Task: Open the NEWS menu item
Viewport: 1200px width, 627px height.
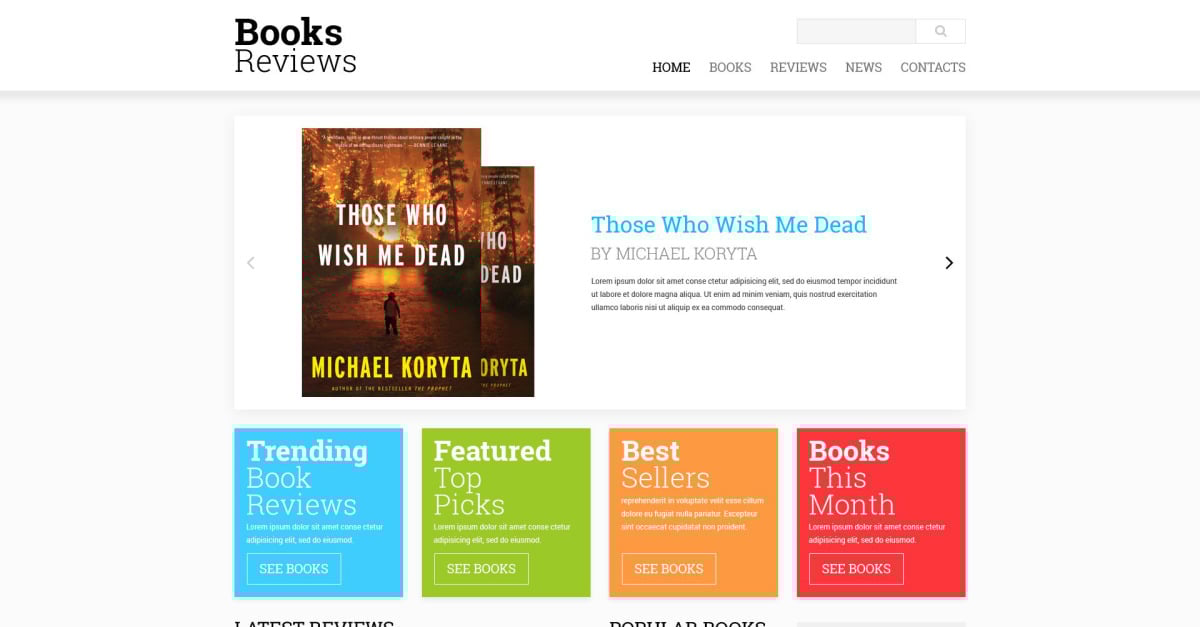Action: click(x=863, y=67)
